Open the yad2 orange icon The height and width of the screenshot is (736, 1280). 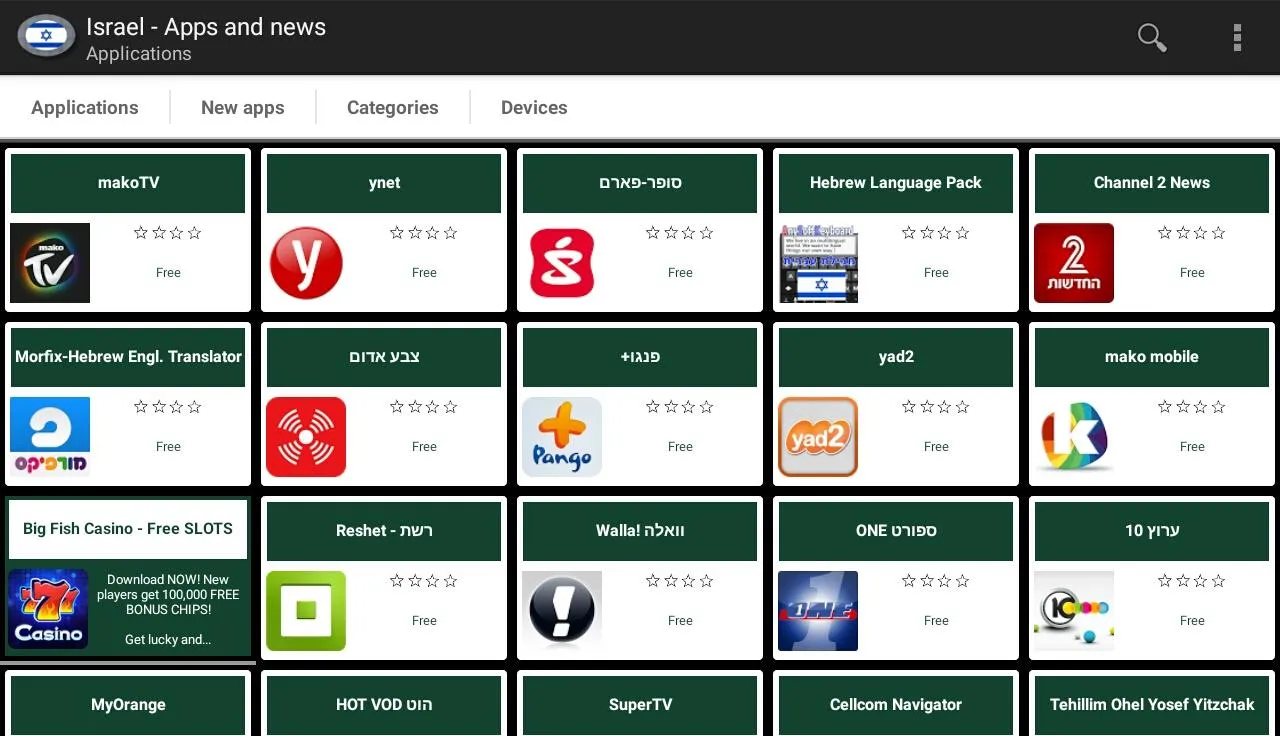click(818, 437)
